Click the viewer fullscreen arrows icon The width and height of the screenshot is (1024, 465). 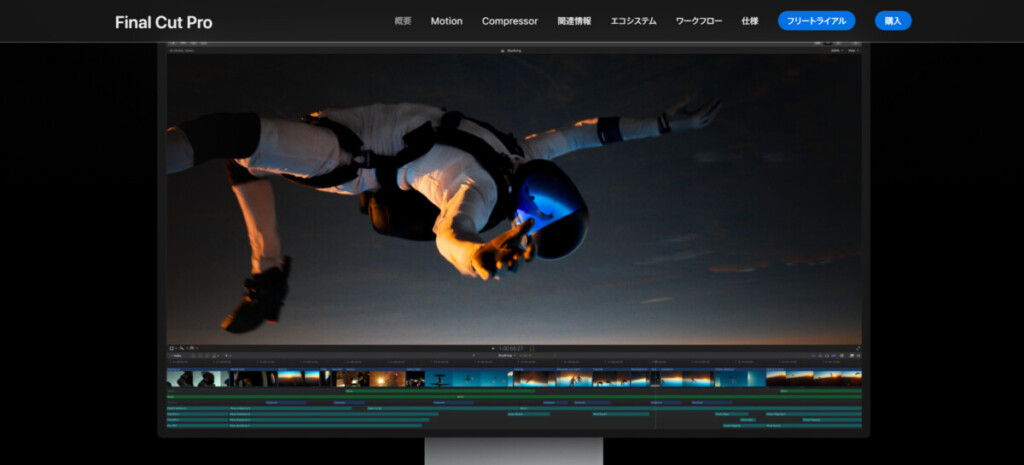[858, 349]
